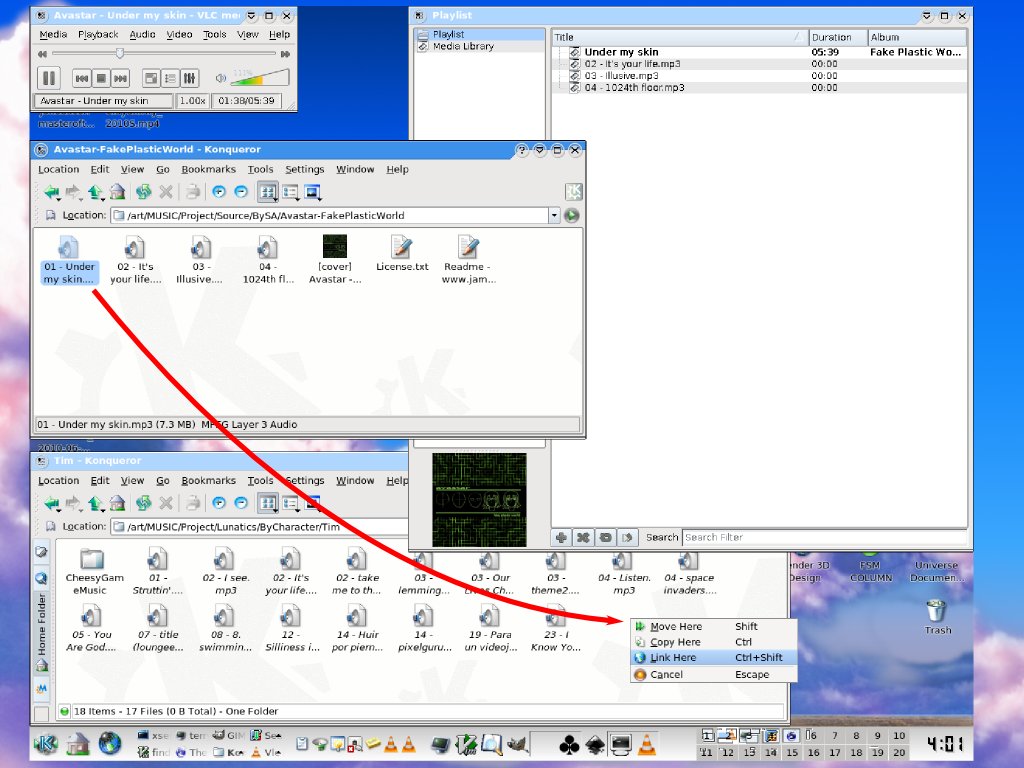Viewport: 1024px width, 768px height.
Task: Select '02 - It's your life.mp3' playlist row
Action: (x=759, y=64)
